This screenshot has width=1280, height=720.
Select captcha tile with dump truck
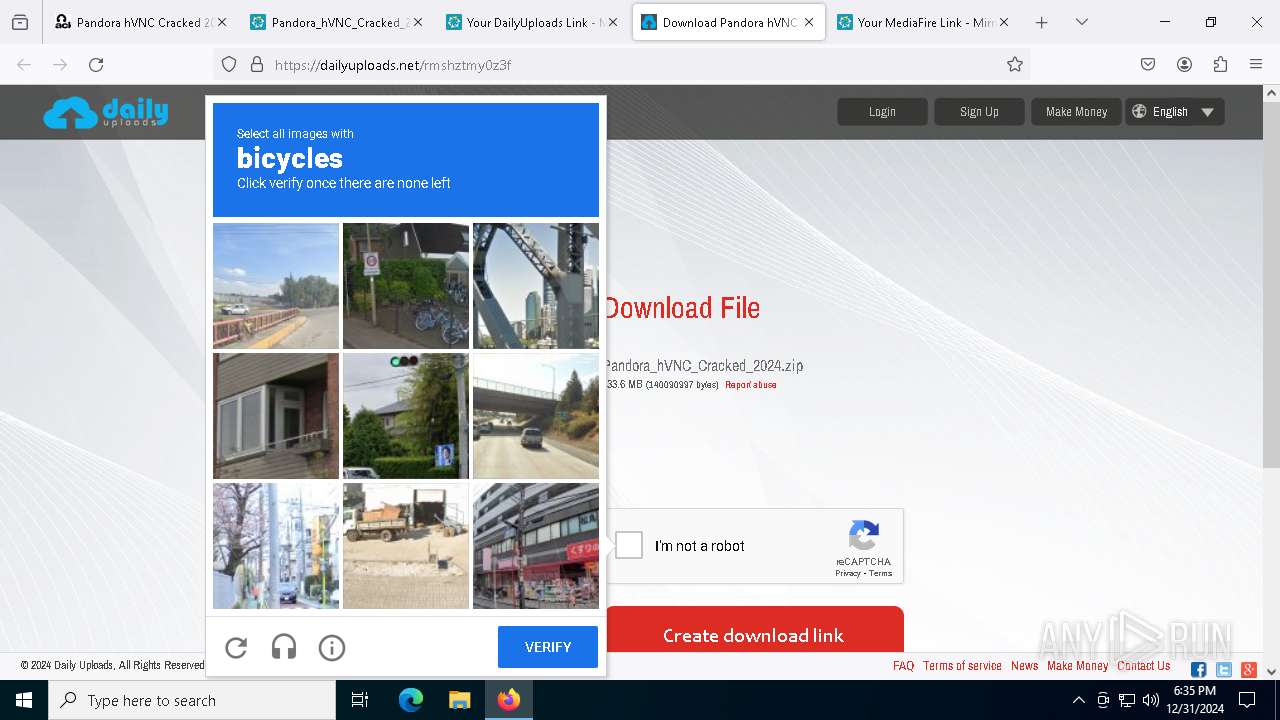coord(406,546)
